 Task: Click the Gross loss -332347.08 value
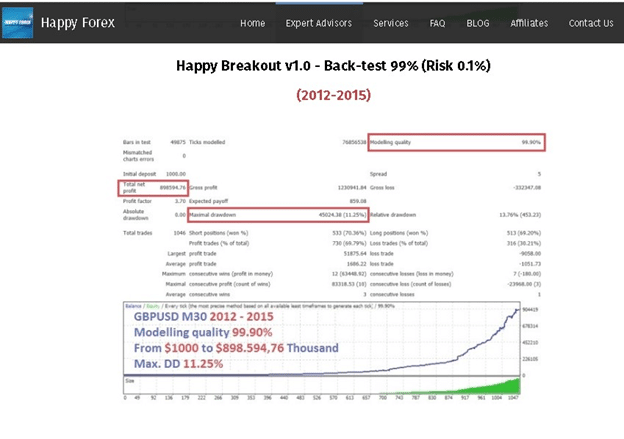click(x=527, y=187)
